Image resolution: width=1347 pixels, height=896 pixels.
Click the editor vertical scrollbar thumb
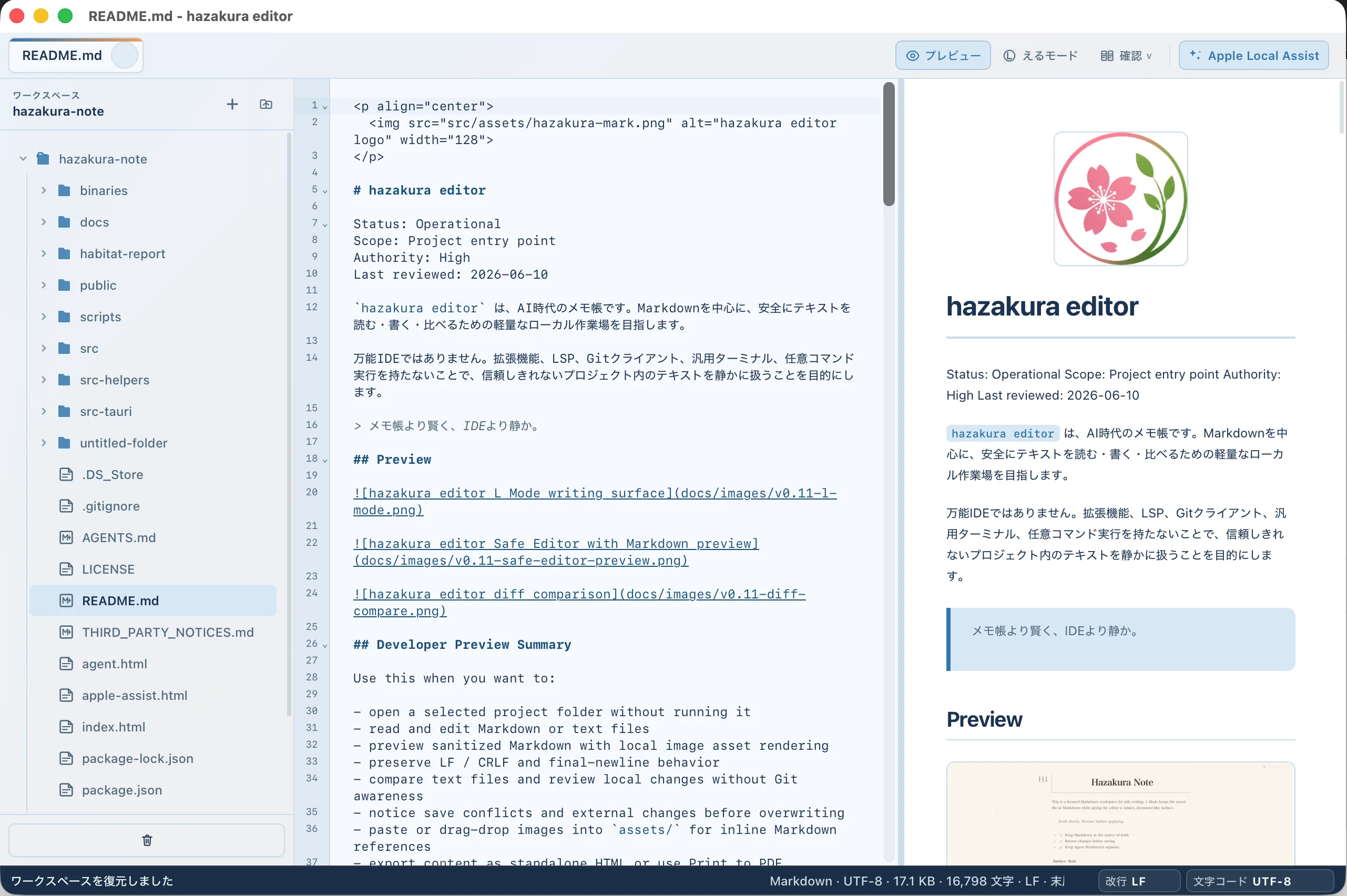(889, 144)
